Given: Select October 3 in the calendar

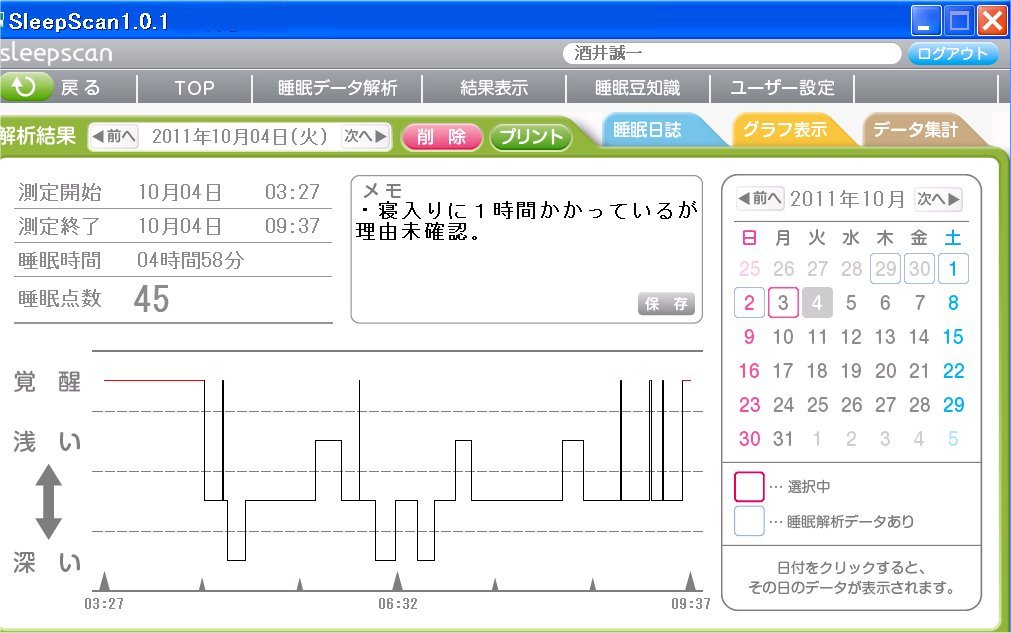Looking at the screenshot, I should [784, 302].
